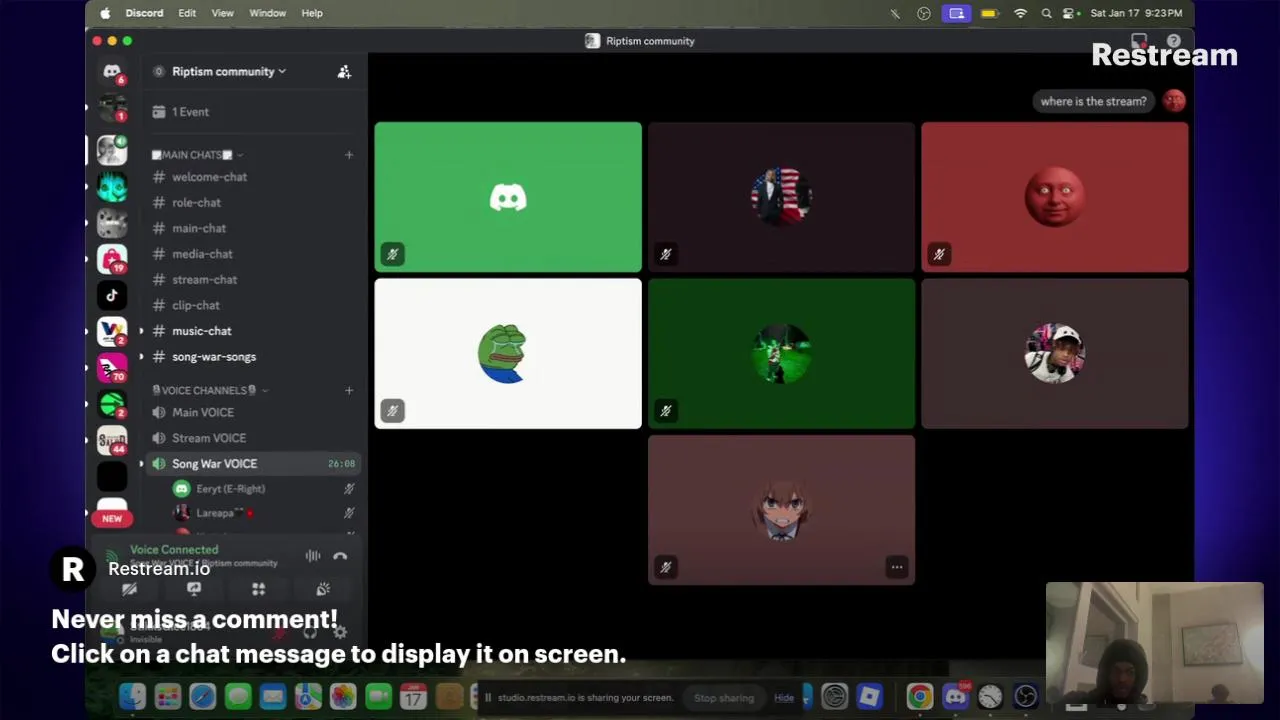
Task: Open user settings gear icon
Action: point(340,632)
